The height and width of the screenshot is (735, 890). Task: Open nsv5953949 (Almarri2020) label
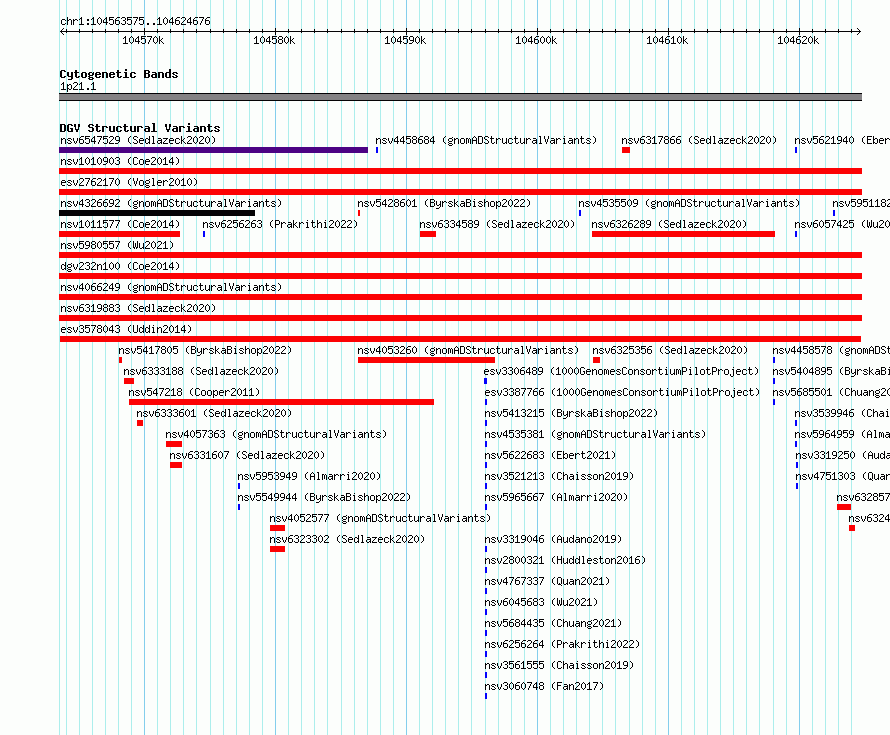[x=309, y=476]
